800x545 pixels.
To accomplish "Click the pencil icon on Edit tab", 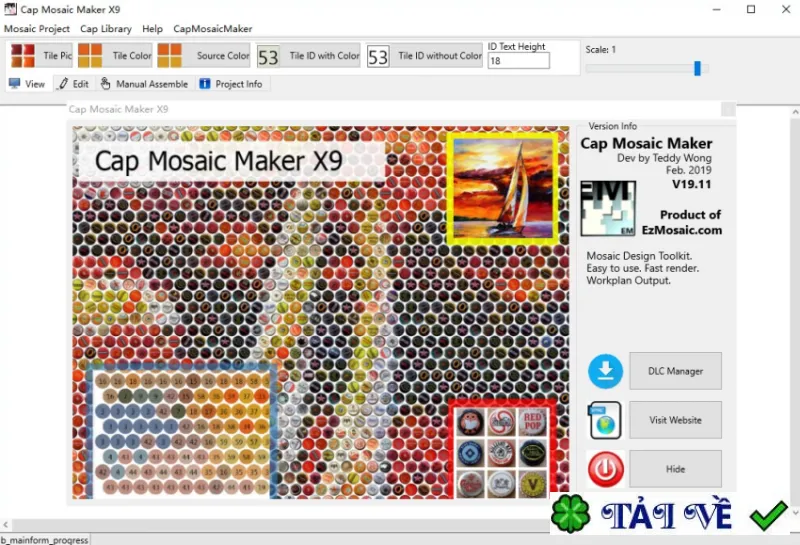I will point(63,83).
